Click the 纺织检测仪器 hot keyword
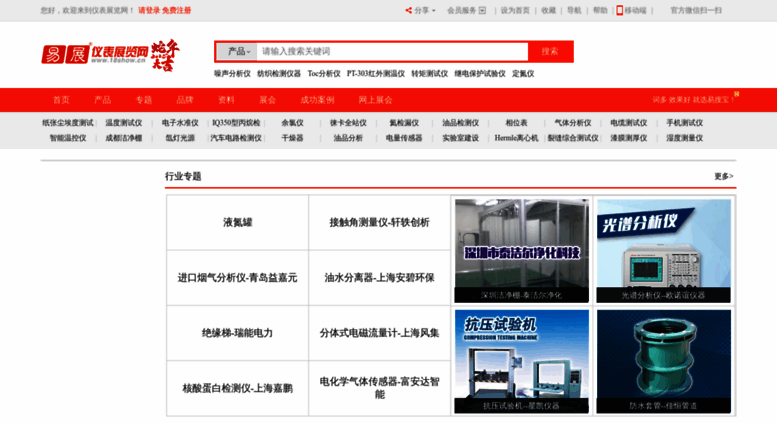The height and width of the screenshot is (423, 777). tap(279, 74)
